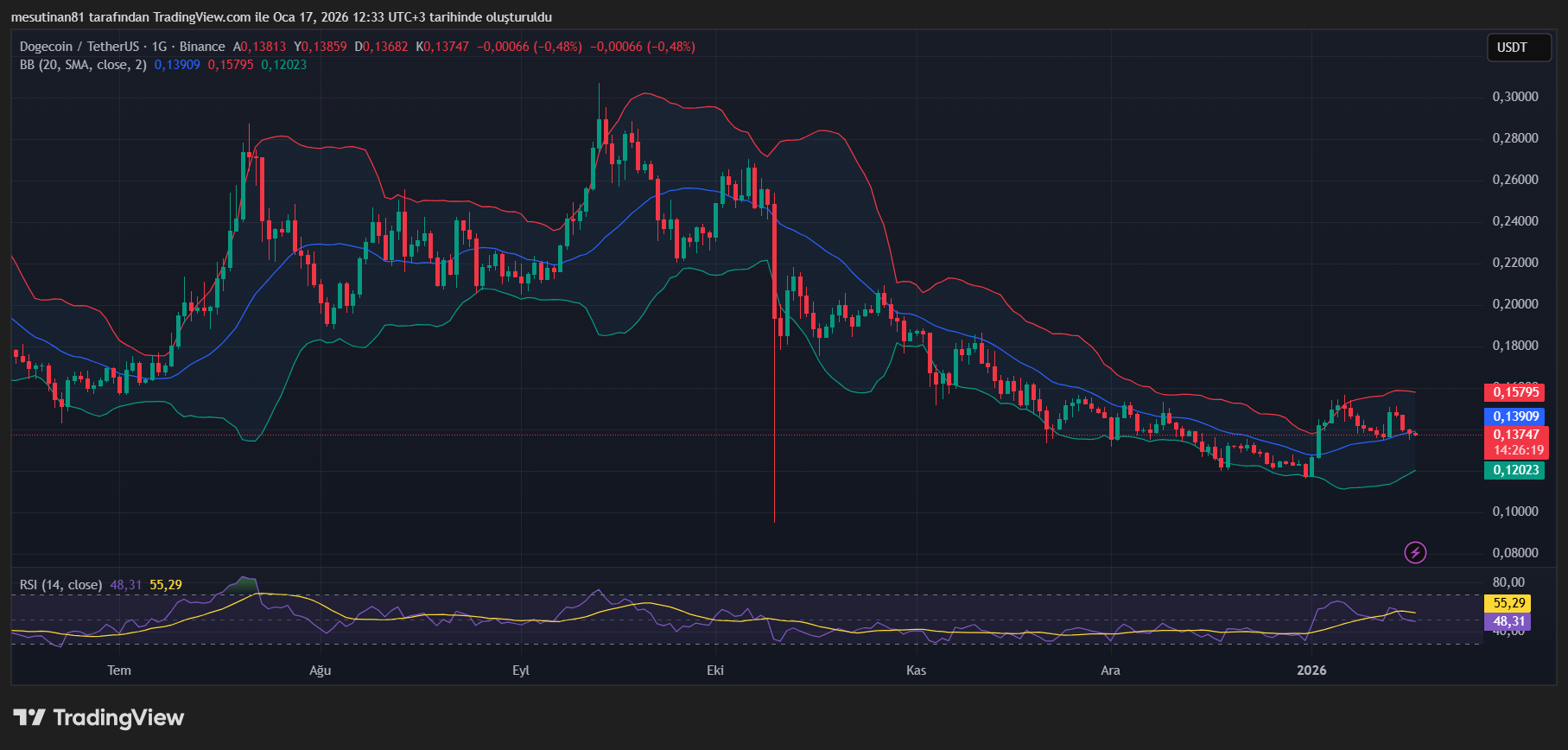Open the USDT currency selector
The image size is (1568, 750).
point(1512,48)
